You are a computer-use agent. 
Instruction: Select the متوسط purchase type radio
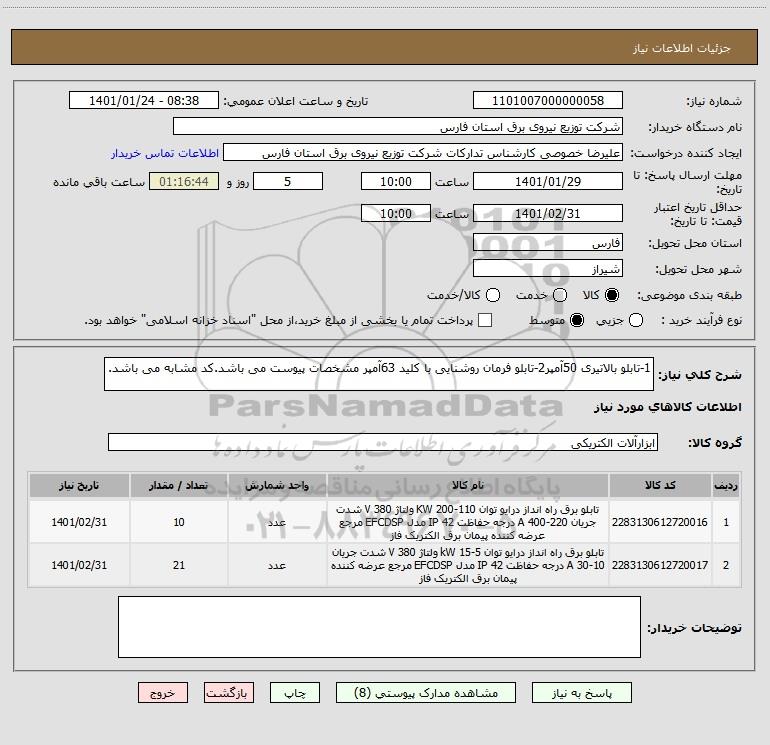[x=577, y=320]
